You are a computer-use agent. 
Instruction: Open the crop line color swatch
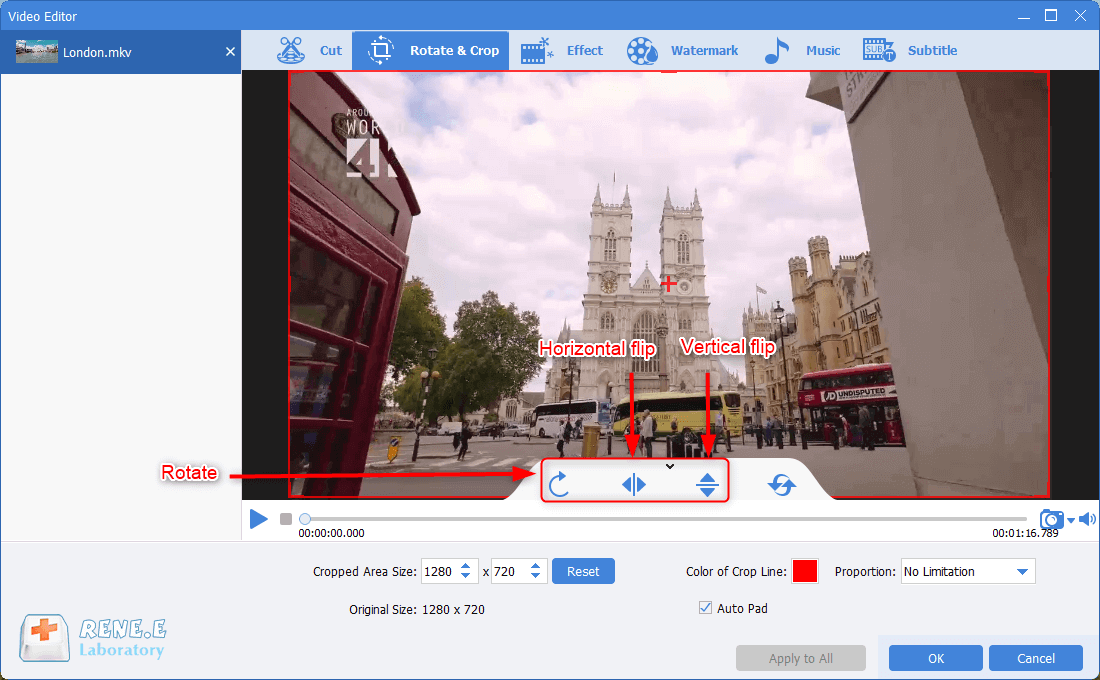point(805,571)
